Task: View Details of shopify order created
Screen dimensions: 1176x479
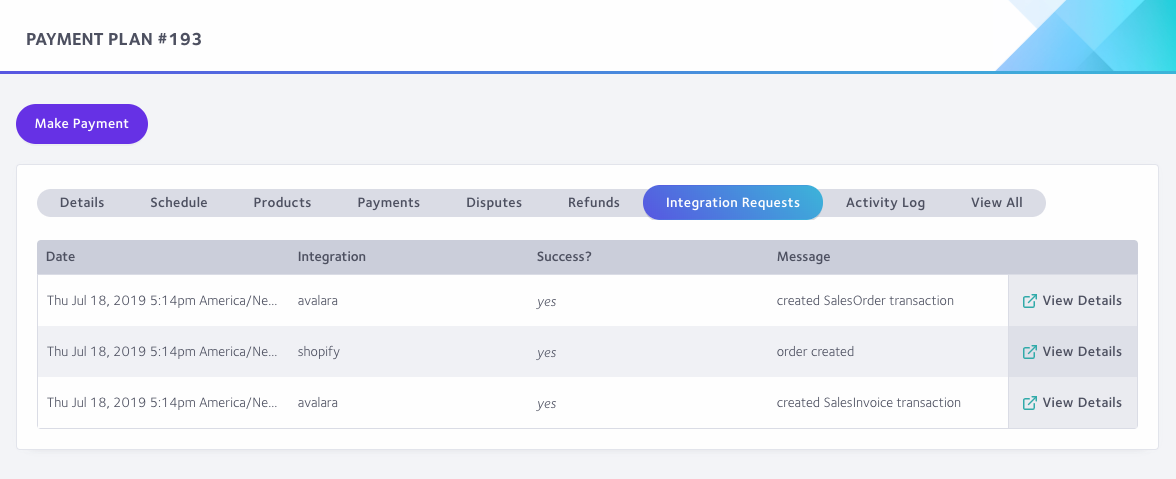Action: pyautogui.click(x=1072, y=352)
